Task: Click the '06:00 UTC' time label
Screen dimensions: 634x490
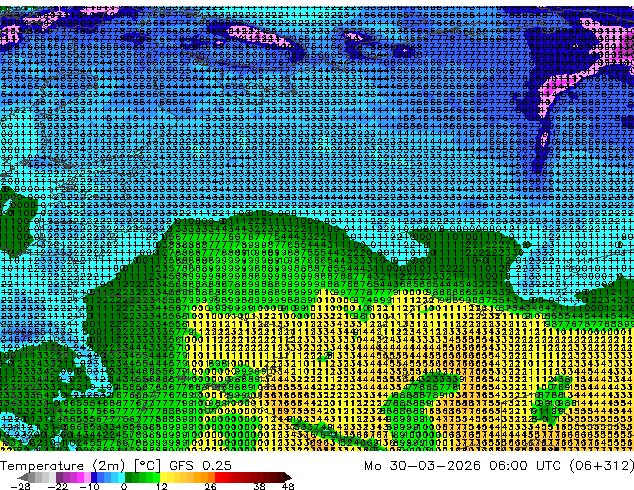Action: pos(524,466)
